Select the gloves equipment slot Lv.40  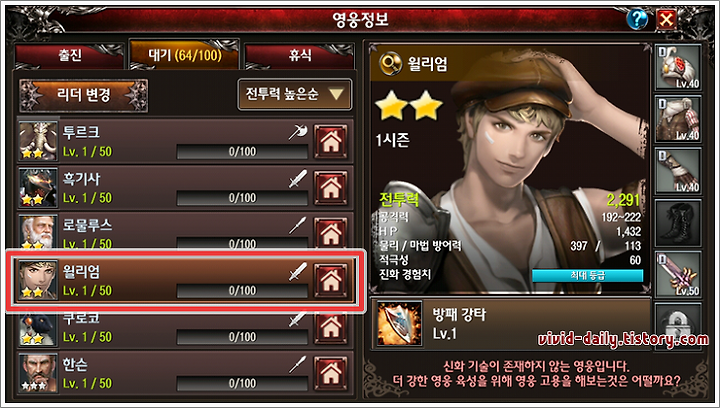678,171
